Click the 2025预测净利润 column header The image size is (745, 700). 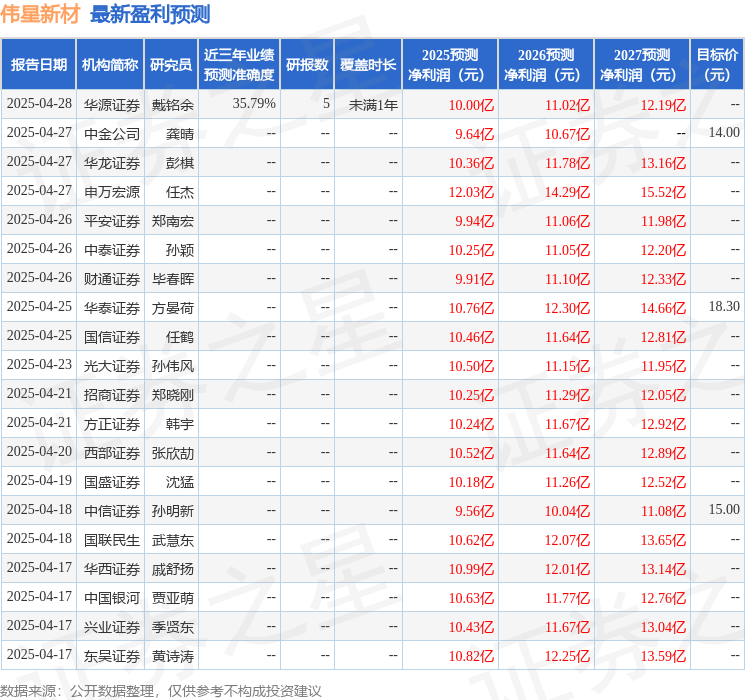[x=450, y=65]
